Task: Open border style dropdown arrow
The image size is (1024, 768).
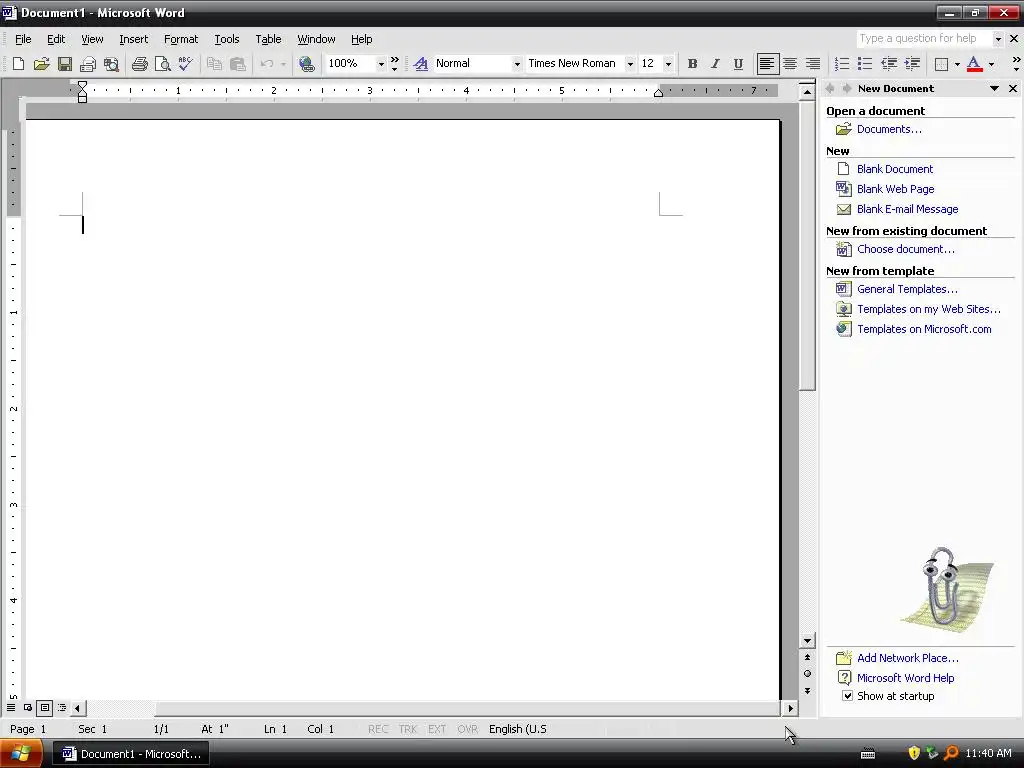Action: coord(957,64)
